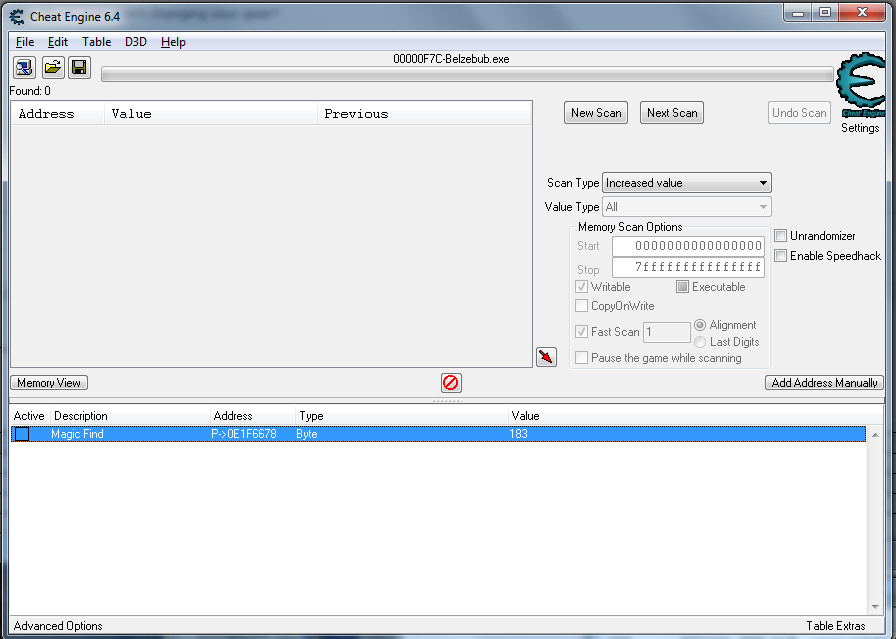
Task: Open the Value Type dropdown
Action: click(687, 207)
